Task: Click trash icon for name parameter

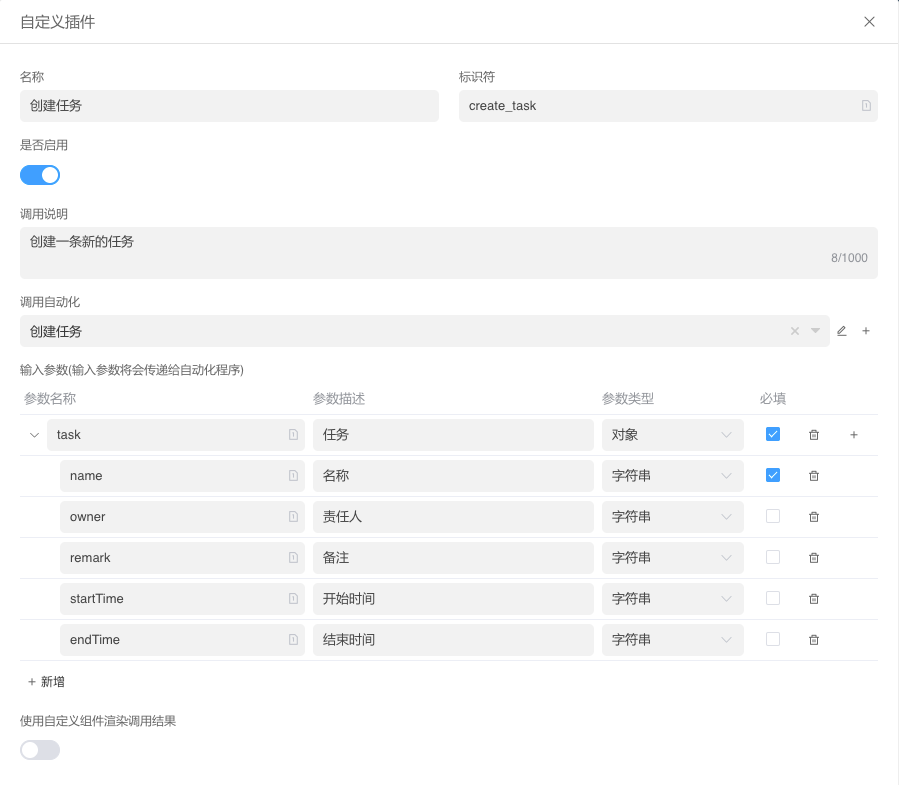Action: pos(814,476)
